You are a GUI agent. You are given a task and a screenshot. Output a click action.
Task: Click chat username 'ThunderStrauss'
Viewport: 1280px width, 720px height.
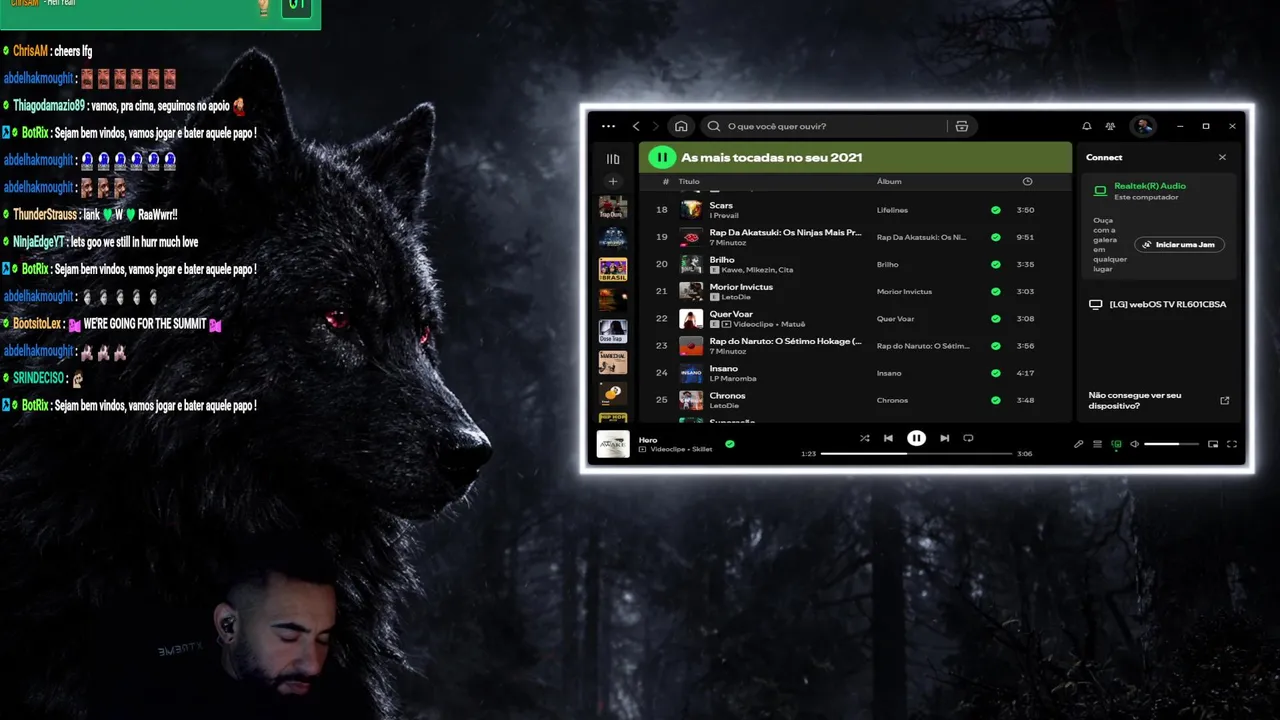coord(44,215)
